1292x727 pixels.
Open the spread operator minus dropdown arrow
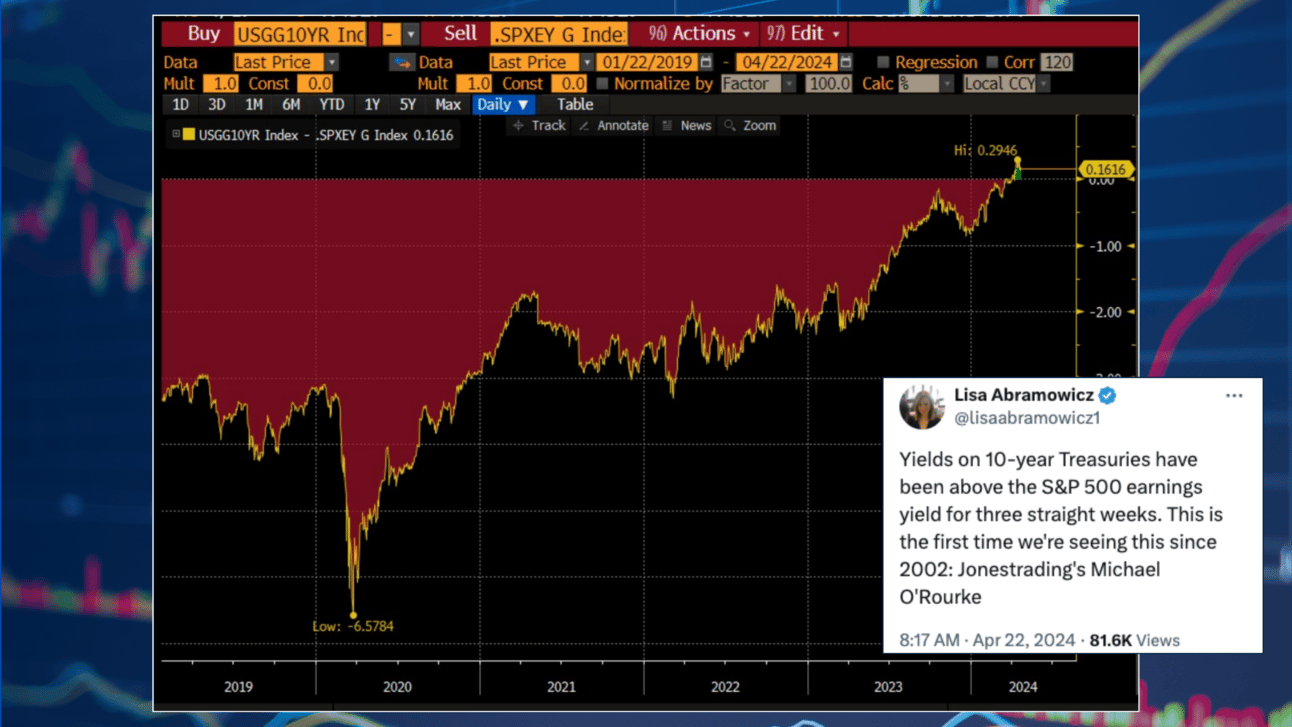(411, 35)
